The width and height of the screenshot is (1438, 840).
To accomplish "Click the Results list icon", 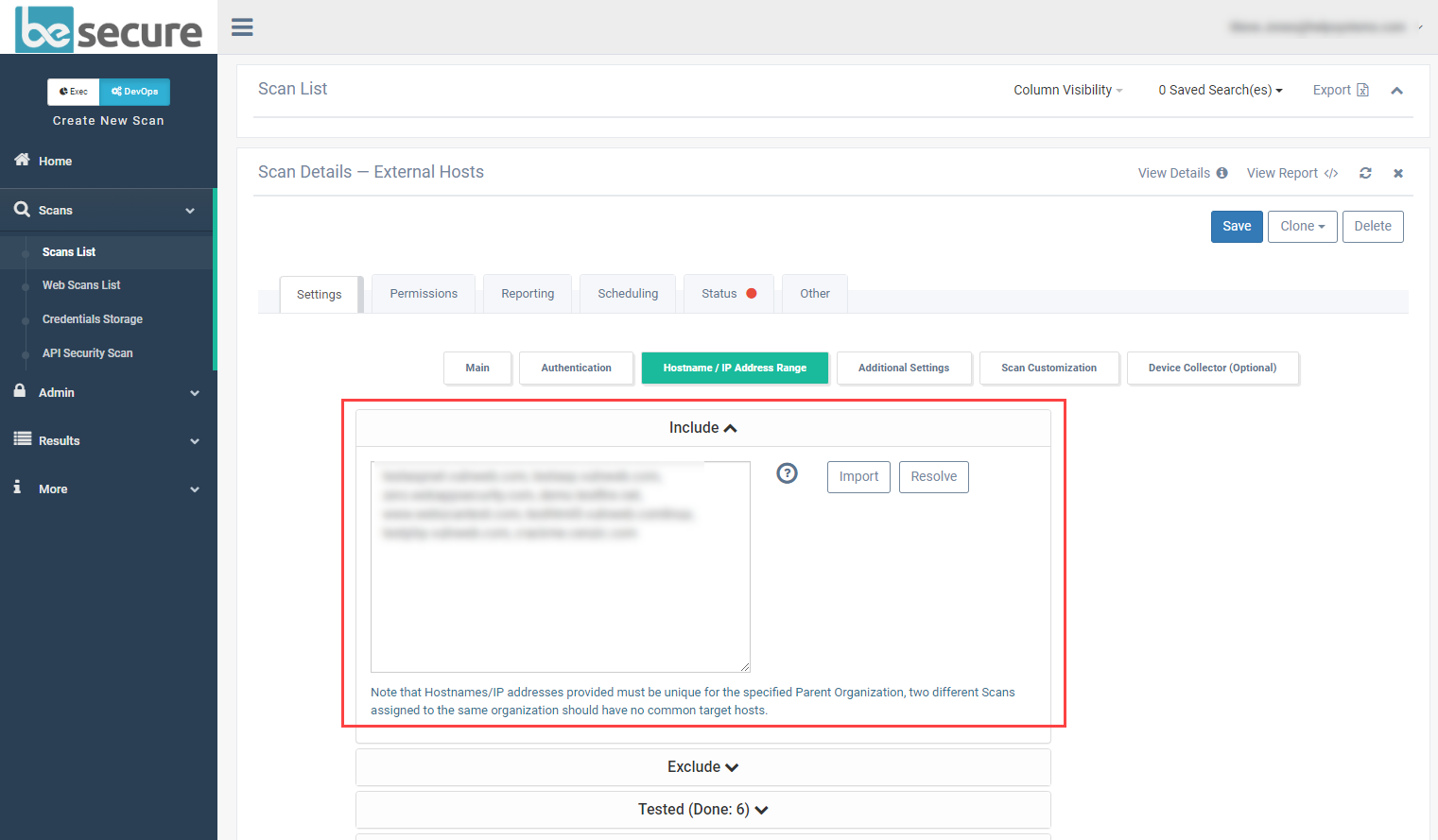I will pos(23,438).
